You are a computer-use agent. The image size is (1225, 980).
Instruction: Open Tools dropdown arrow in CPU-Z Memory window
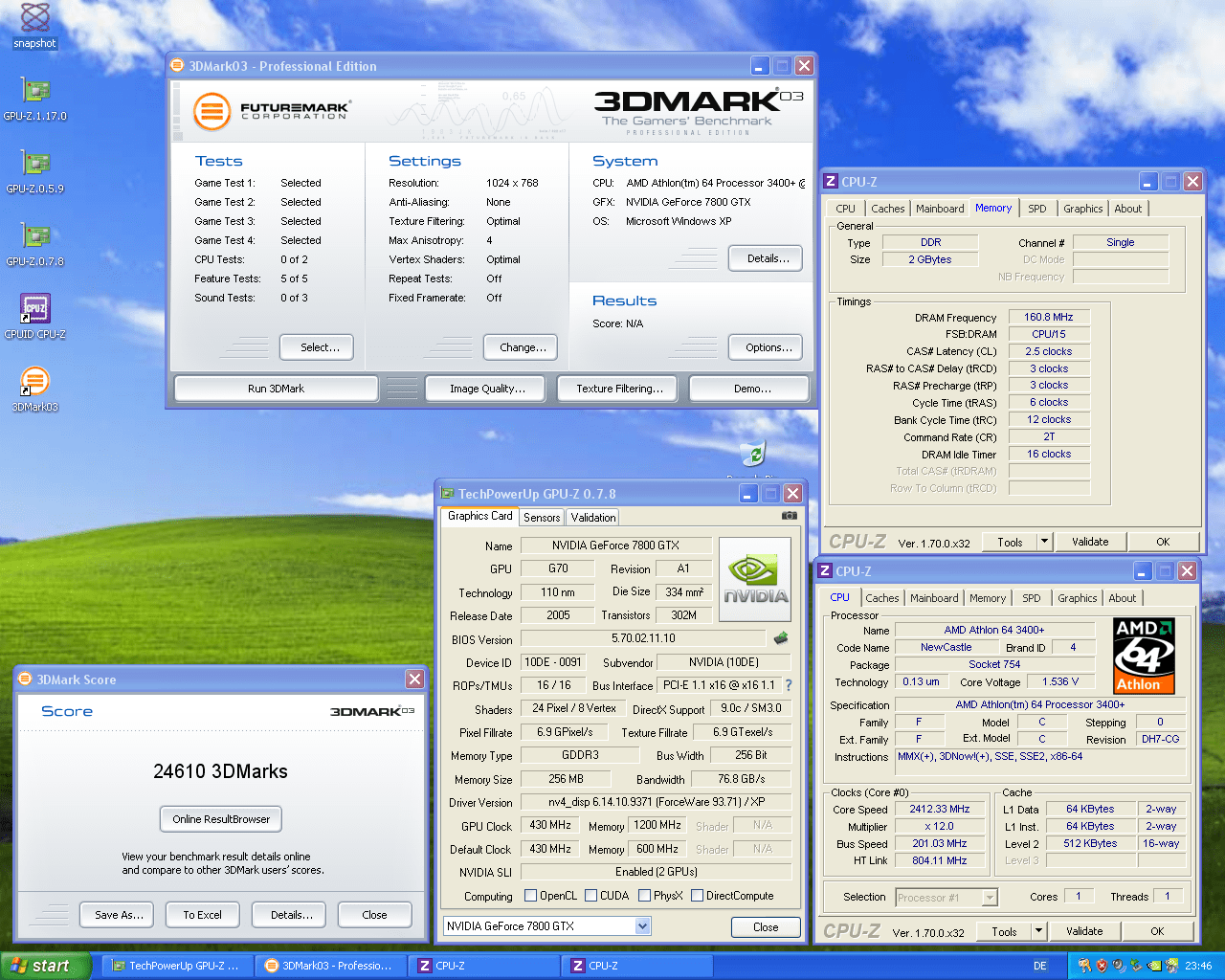coord(1044,542)
